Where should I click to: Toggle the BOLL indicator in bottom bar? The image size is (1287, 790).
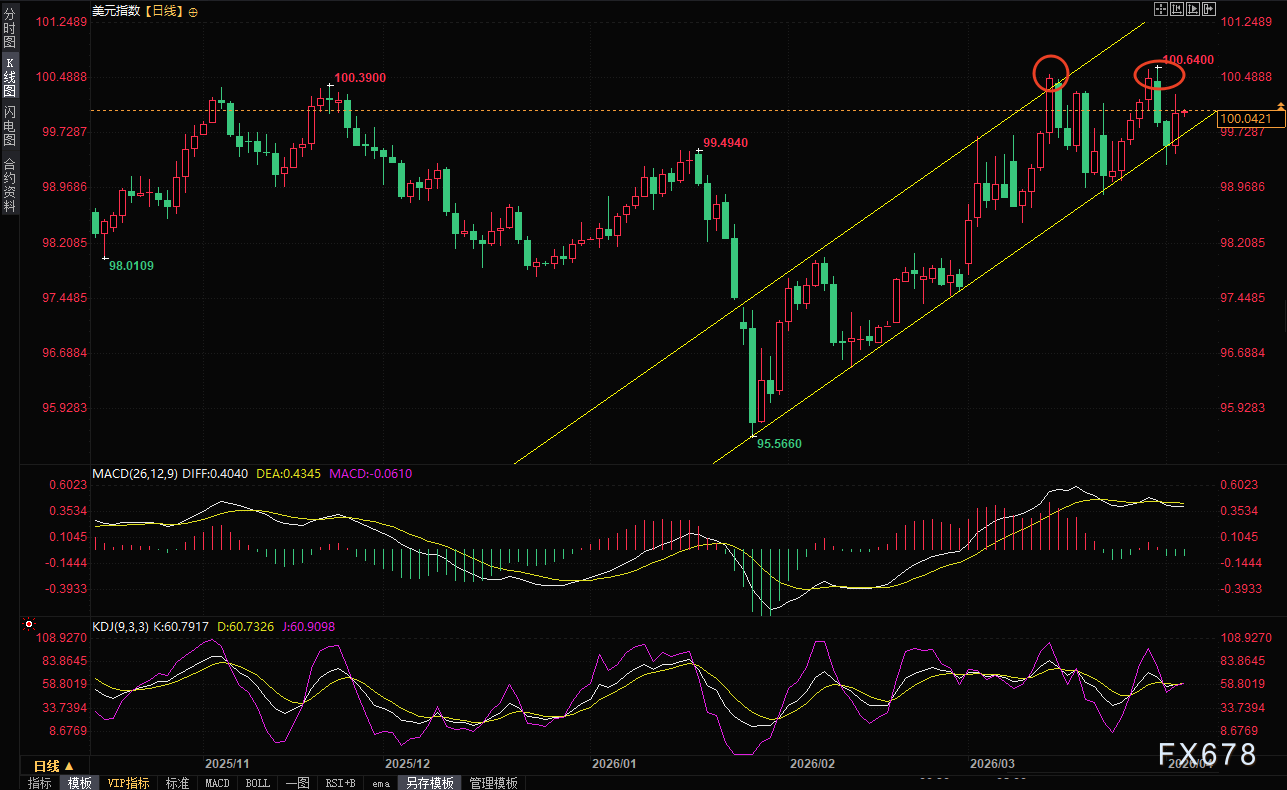(x=257, y=783)
